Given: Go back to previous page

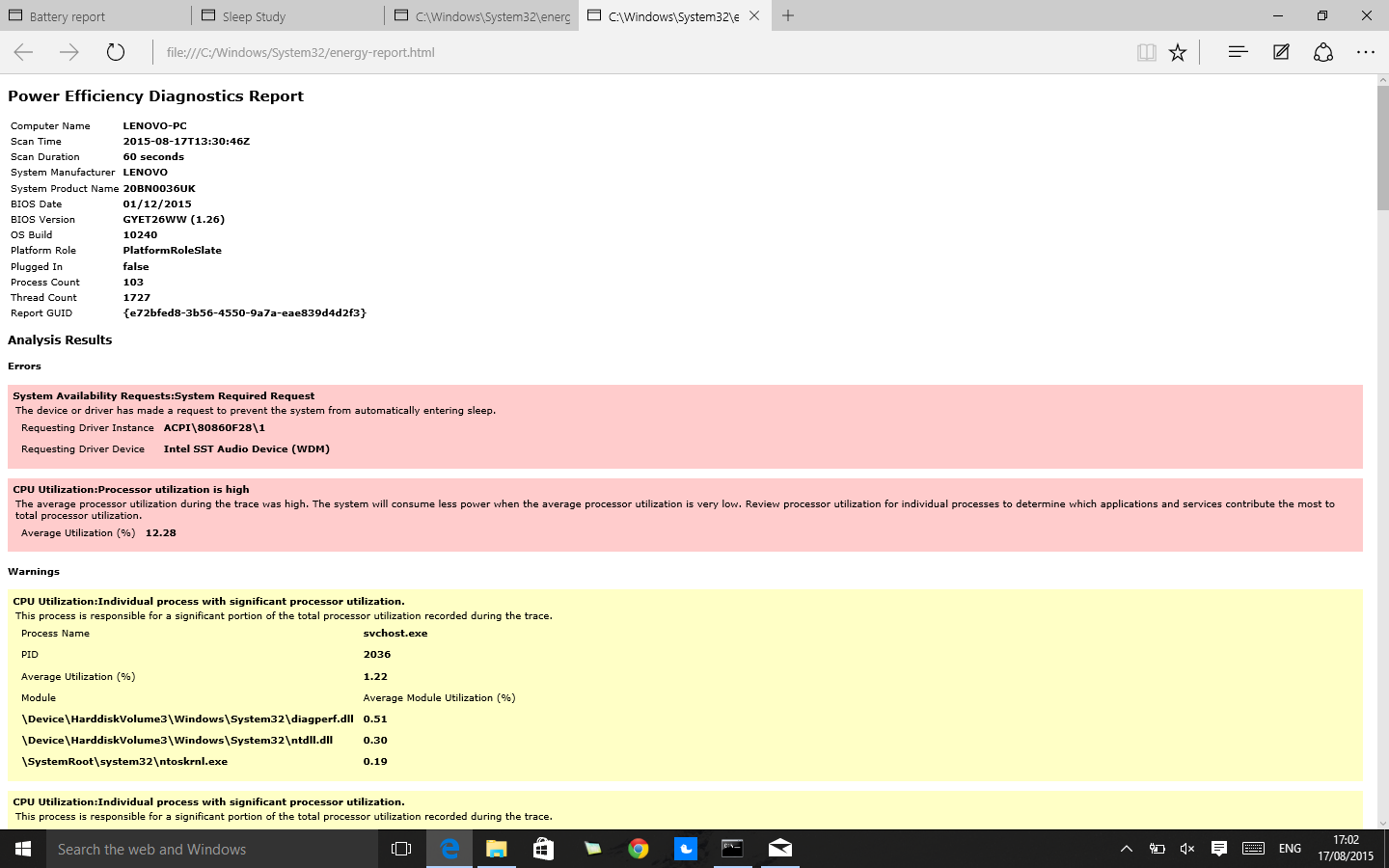Looking at the screenshot, I should point(23,52).
